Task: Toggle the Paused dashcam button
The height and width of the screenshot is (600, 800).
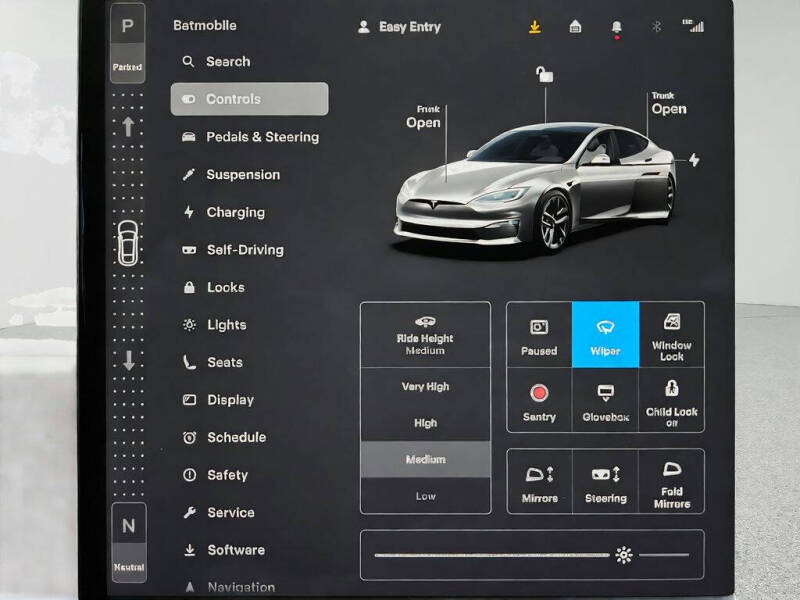Action: (539, 335)
